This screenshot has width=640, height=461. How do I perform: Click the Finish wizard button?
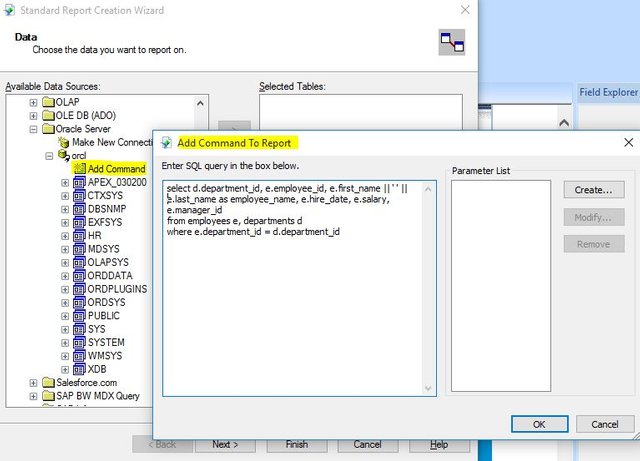click(297, 444)
